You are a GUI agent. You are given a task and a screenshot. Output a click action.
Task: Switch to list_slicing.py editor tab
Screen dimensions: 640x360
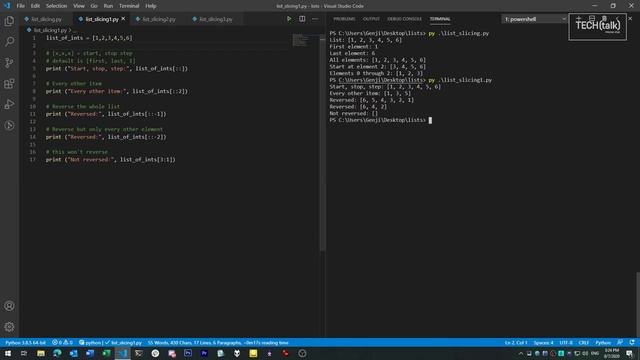46,19
